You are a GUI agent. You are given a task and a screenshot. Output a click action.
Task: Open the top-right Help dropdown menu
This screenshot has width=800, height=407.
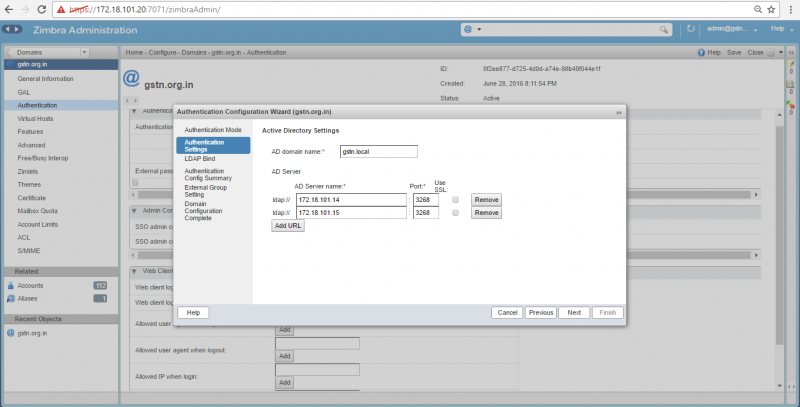click(x=782, y=29)
